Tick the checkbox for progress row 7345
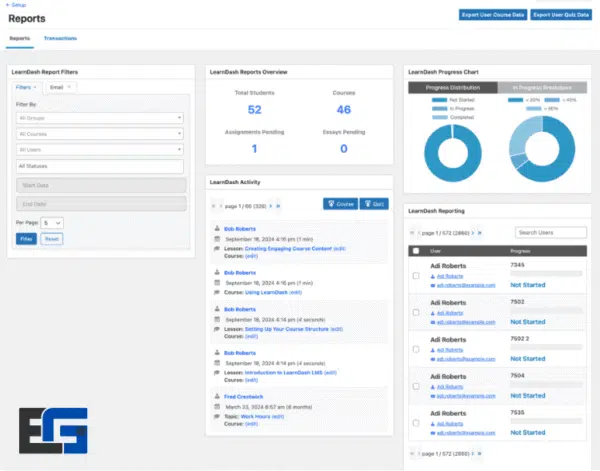The width and height of the screenshot is (600, 471). coord(416,276)
